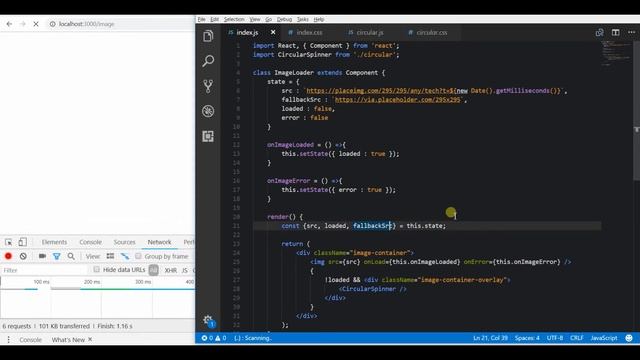Open the Explorer view in VS Code

point(208,36)
